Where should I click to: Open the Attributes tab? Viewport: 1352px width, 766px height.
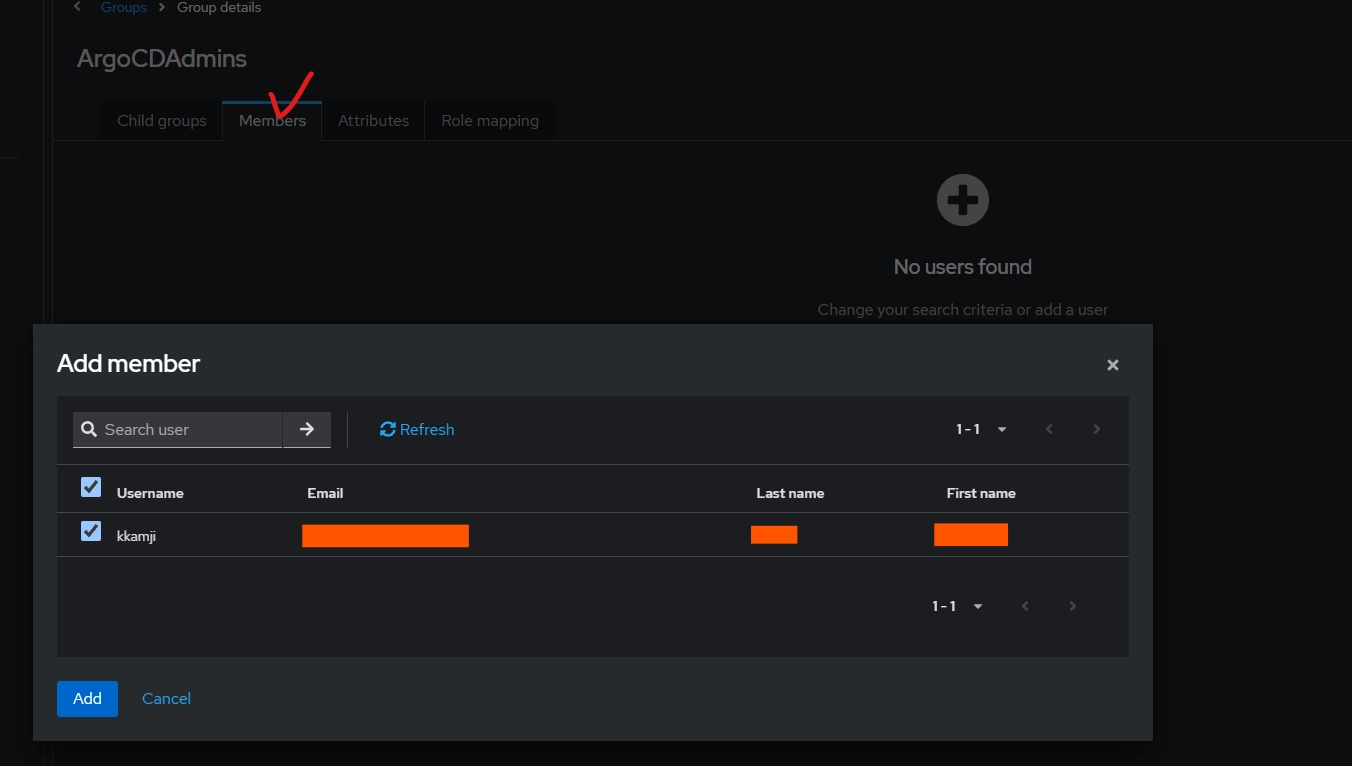[373, 120]
